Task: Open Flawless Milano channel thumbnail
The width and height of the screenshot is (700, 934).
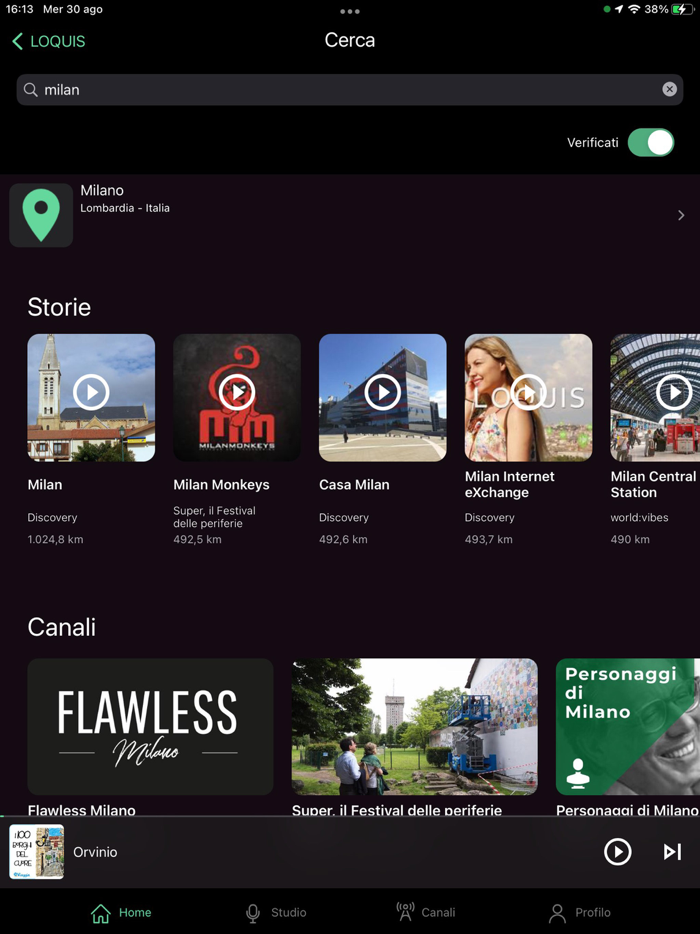Action: (150, 727)
